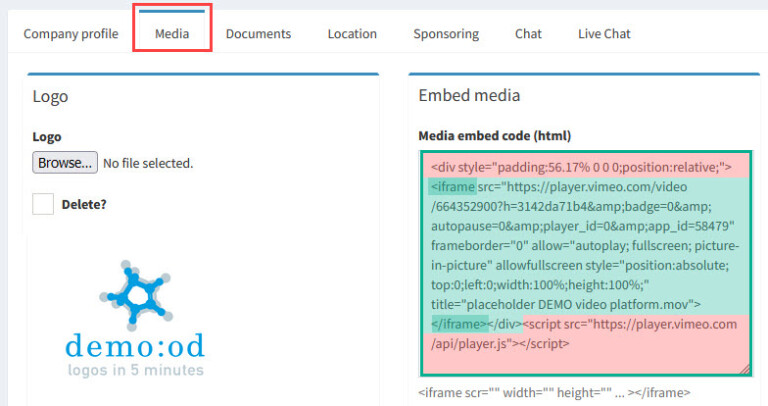
Task: Go to the Sponsoring tab
Action: click(x=446, y=34)
